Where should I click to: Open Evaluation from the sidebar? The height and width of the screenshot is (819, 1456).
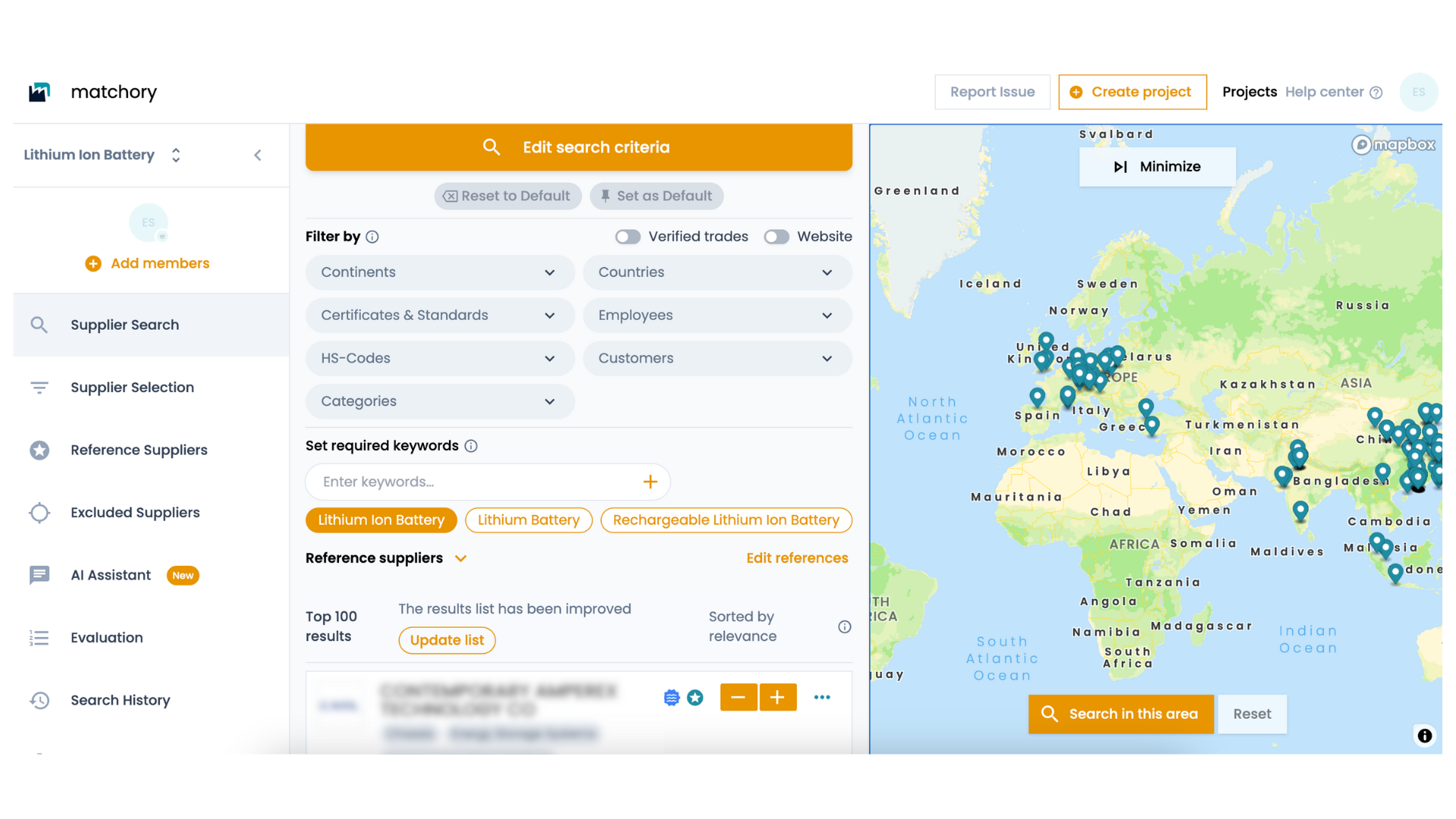[x=106, y=638]
